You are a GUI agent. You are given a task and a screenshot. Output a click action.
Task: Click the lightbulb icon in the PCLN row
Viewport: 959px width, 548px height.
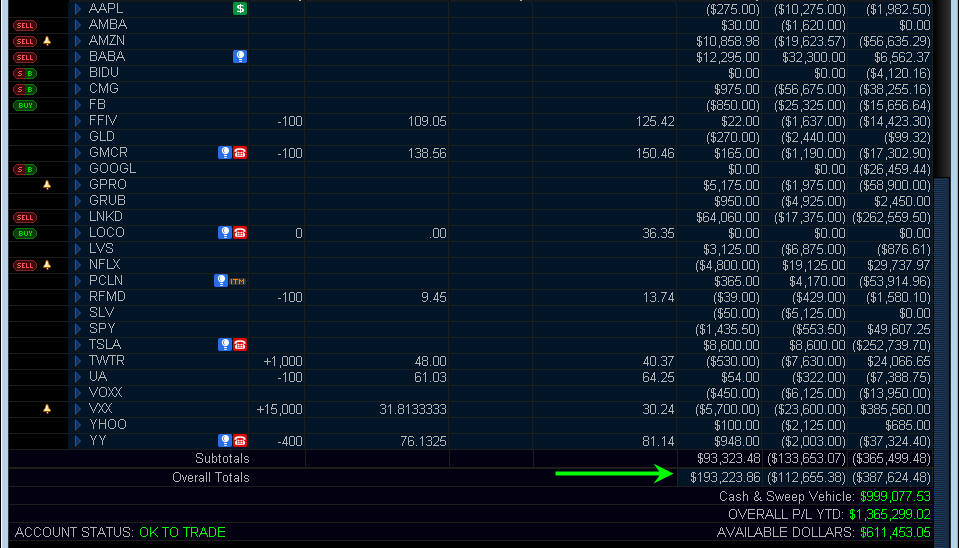[x=221, y=281]
